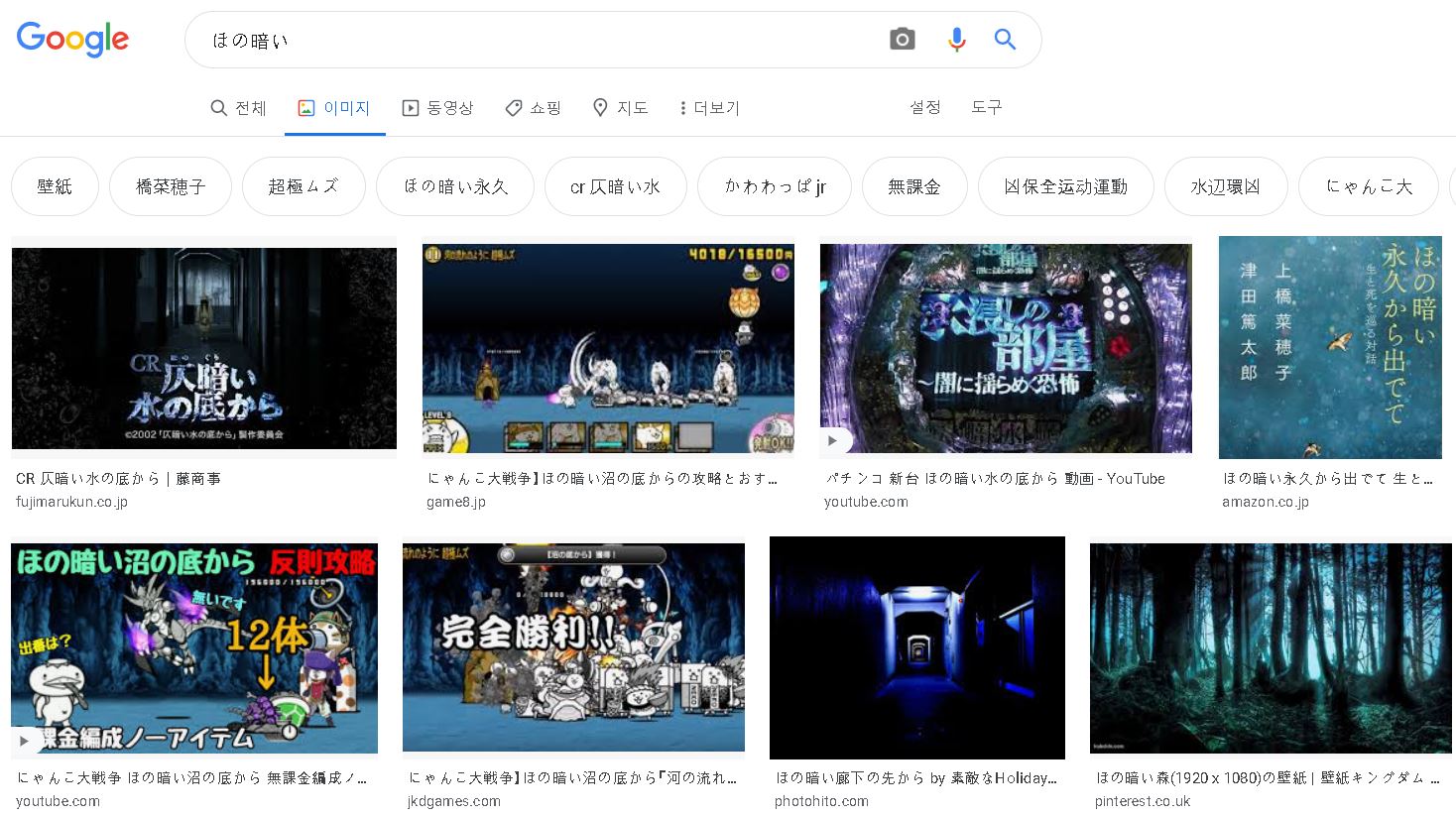Select the 水辺環凶 filter chip
The width and height of the screenshot is (1456, 817).
1226,186
